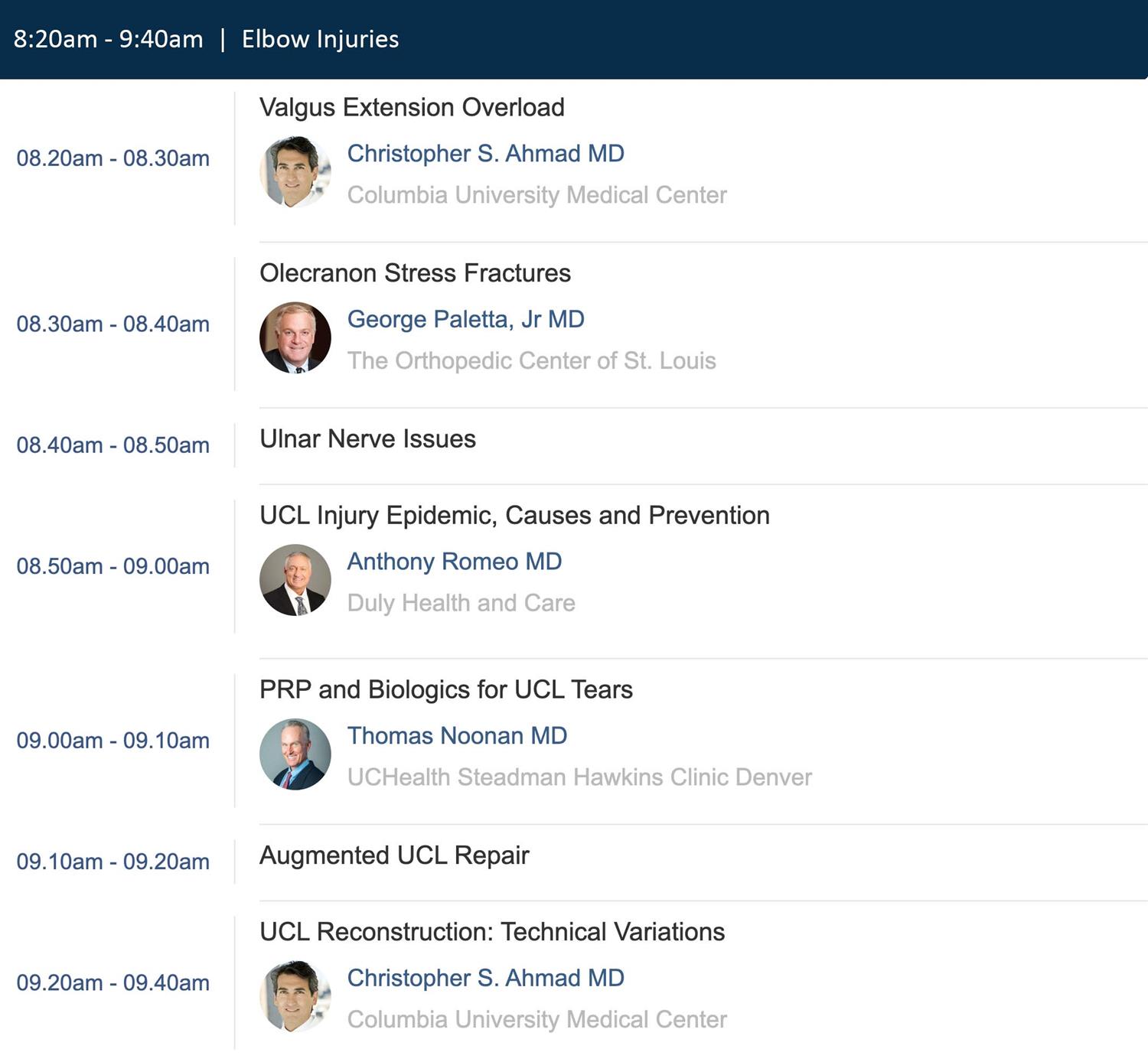Select the Valgus Extension Overload talk title

412,107
